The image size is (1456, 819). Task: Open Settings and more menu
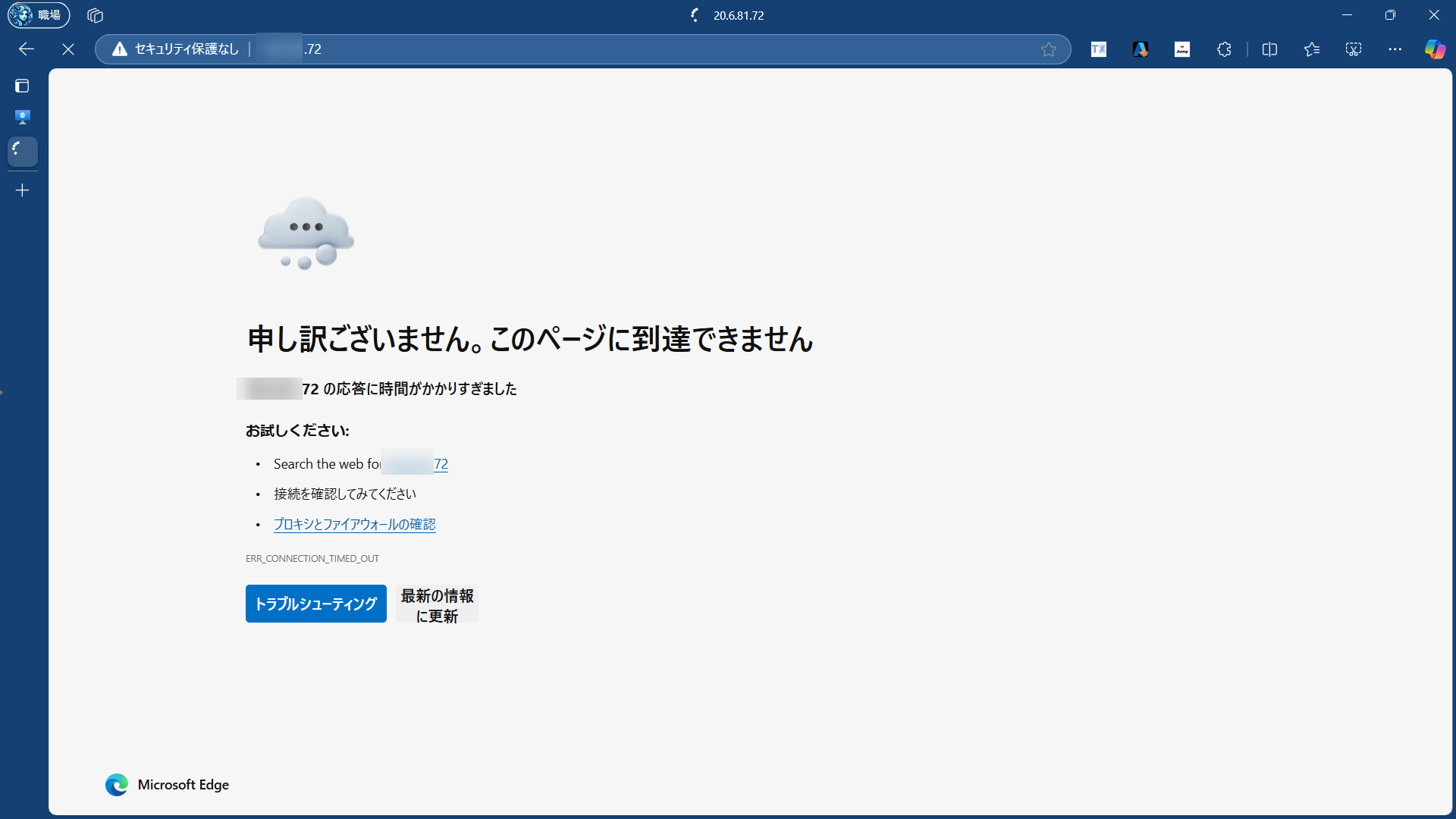(x=1395, y=49)
